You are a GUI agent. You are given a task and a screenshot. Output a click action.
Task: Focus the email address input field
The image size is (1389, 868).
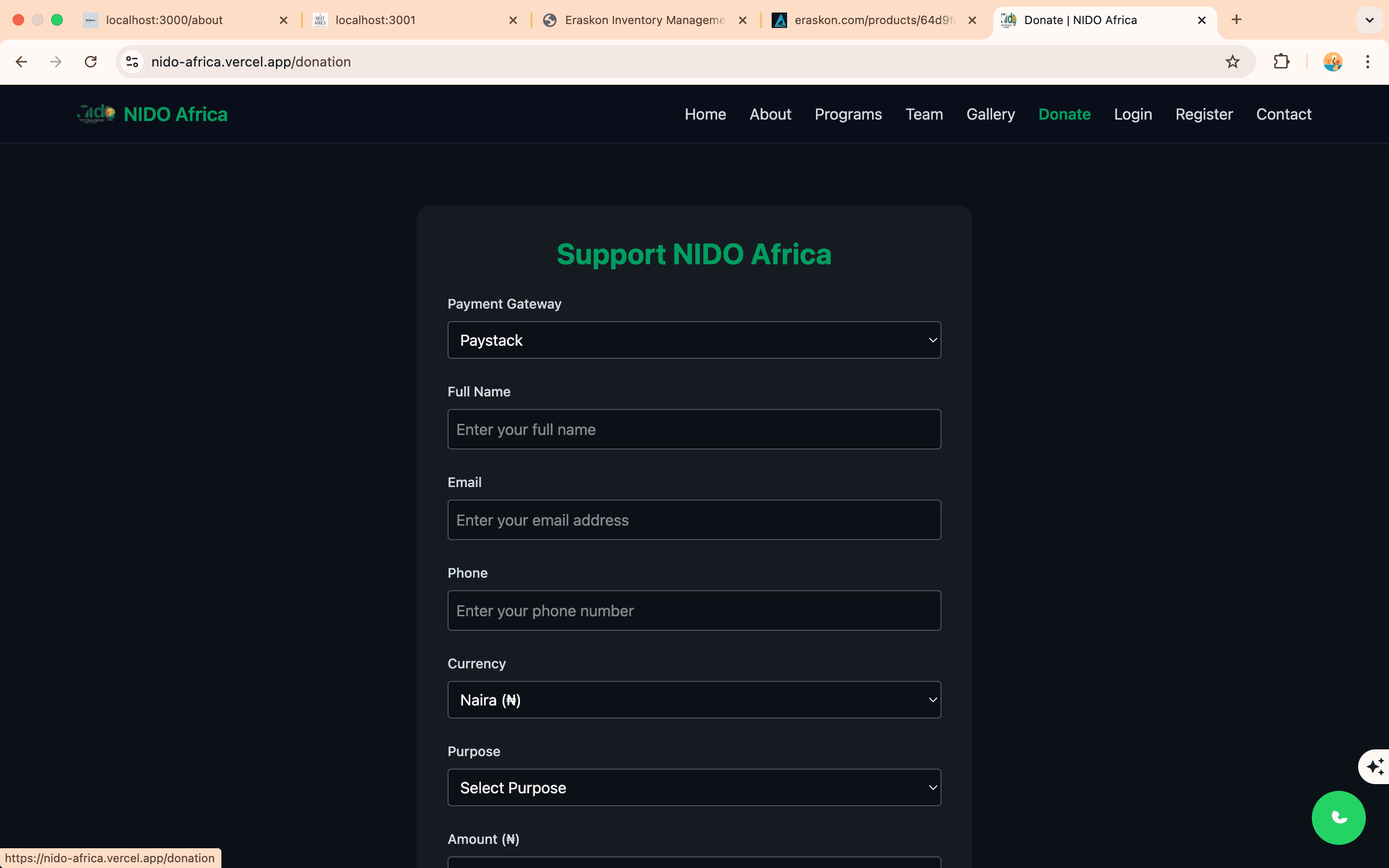point(694,520)
